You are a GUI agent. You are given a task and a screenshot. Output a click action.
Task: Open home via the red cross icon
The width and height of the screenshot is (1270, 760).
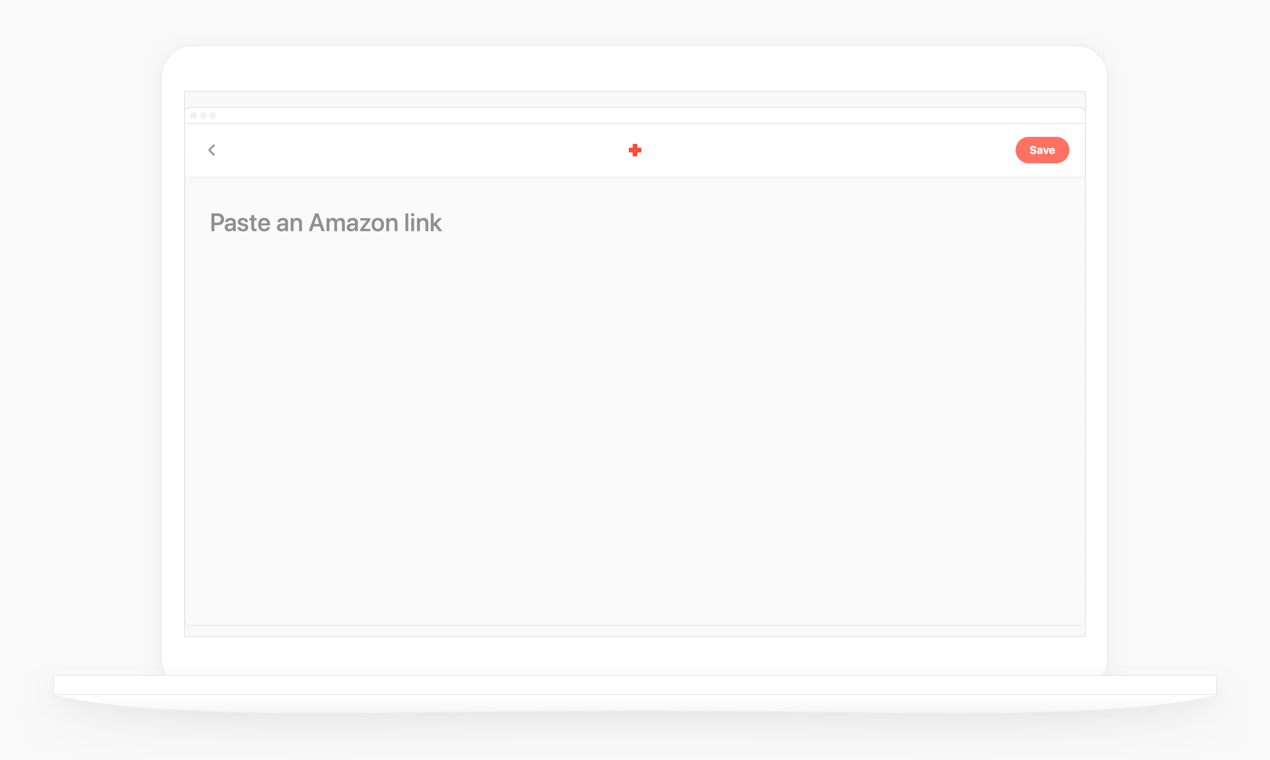coord(635,150)
